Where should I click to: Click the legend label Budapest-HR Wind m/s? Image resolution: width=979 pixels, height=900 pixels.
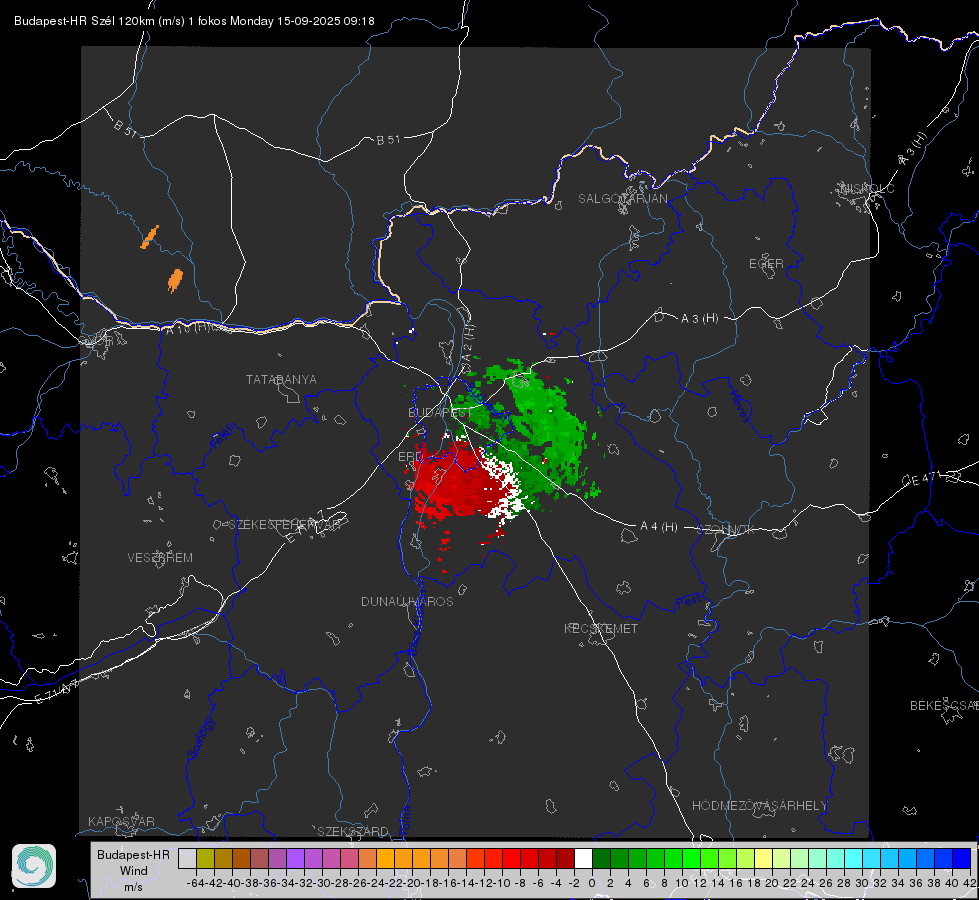[x=134, y=871]
